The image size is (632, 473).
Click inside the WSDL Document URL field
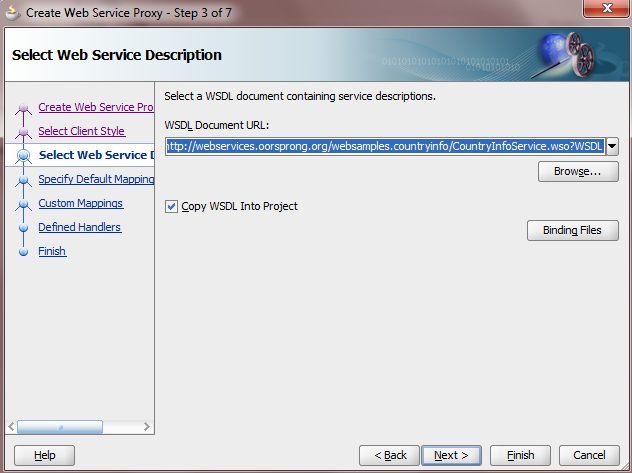[385, 146]
